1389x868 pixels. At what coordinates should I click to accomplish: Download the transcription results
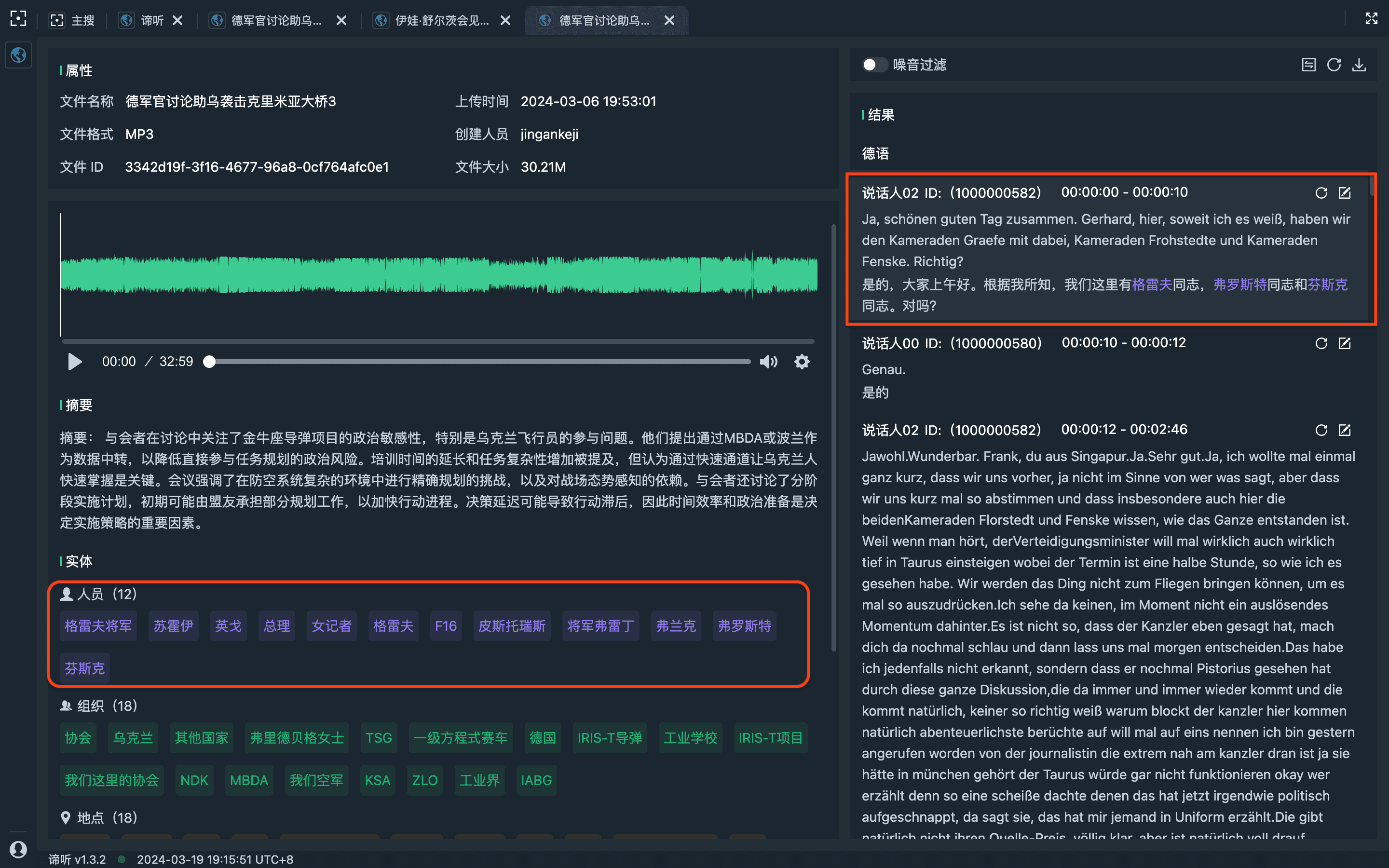1359,65
